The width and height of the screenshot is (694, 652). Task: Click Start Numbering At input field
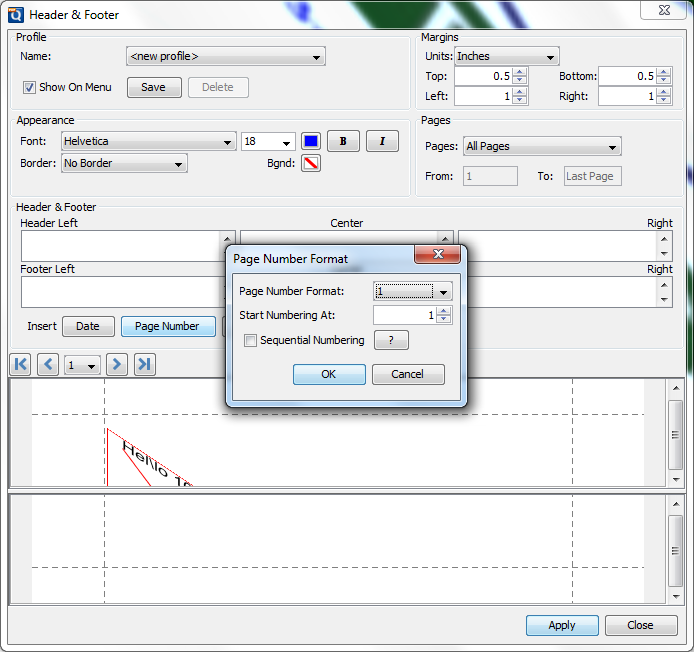coord(405,315)
